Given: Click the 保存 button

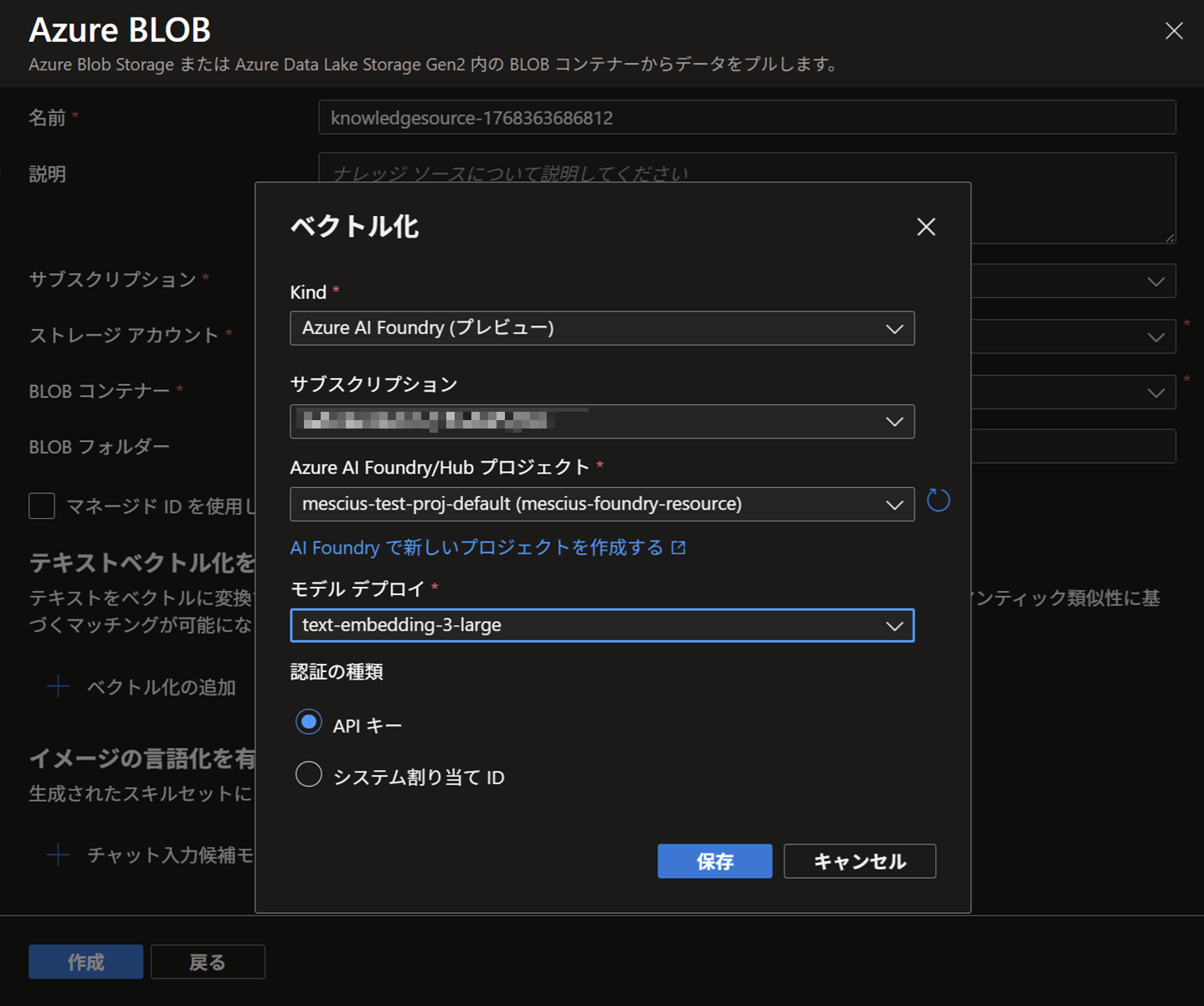Looking at the screenshot, I should [x=714, y=861].
